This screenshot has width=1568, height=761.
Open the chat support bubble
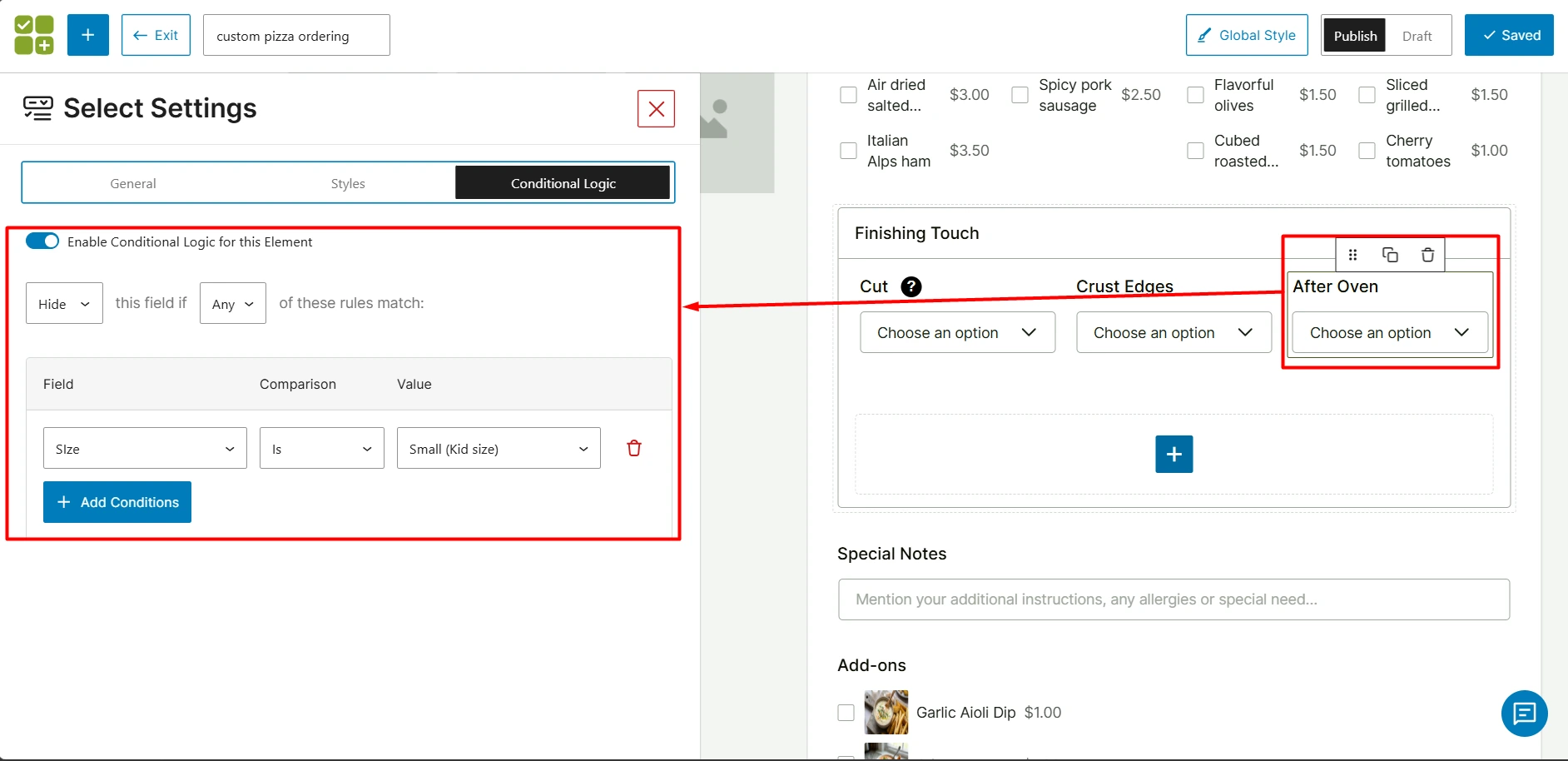[1524, 714]
